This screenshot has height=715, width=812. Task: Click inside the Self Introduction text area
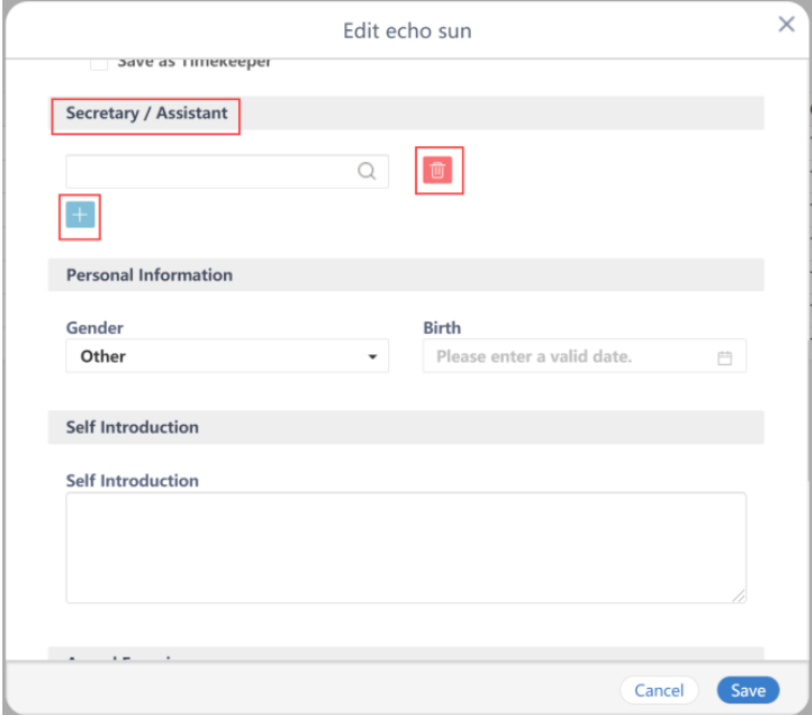(x=405, y=547)
